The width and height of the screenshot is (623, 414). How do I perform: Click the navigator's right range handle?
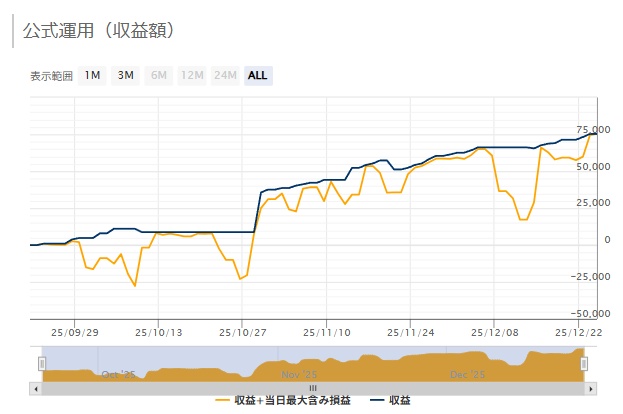click(x=584, y=363)
